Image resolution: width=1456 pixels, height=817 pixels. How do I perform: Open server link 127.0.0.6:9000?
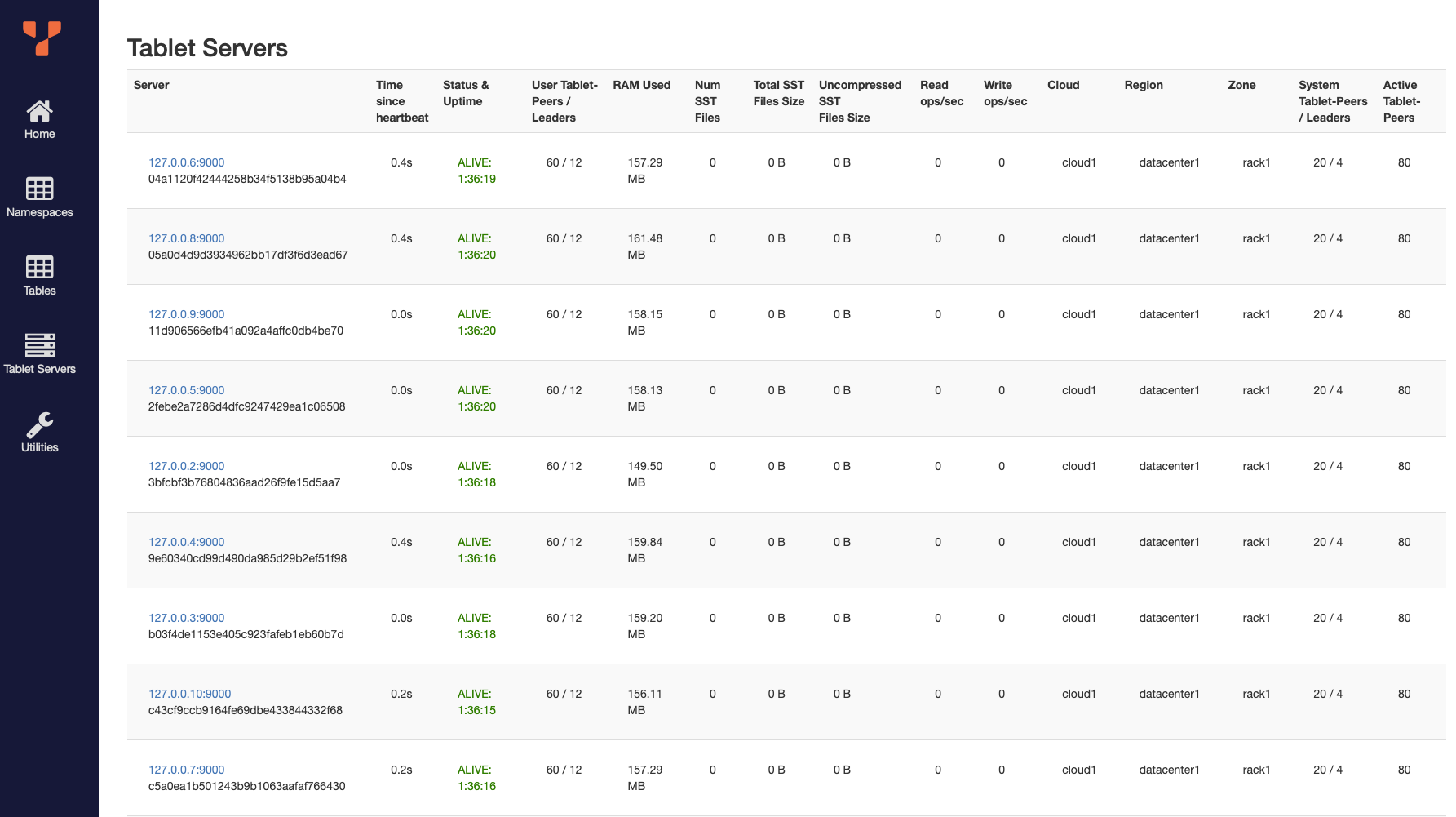click(x=186, y=162)
